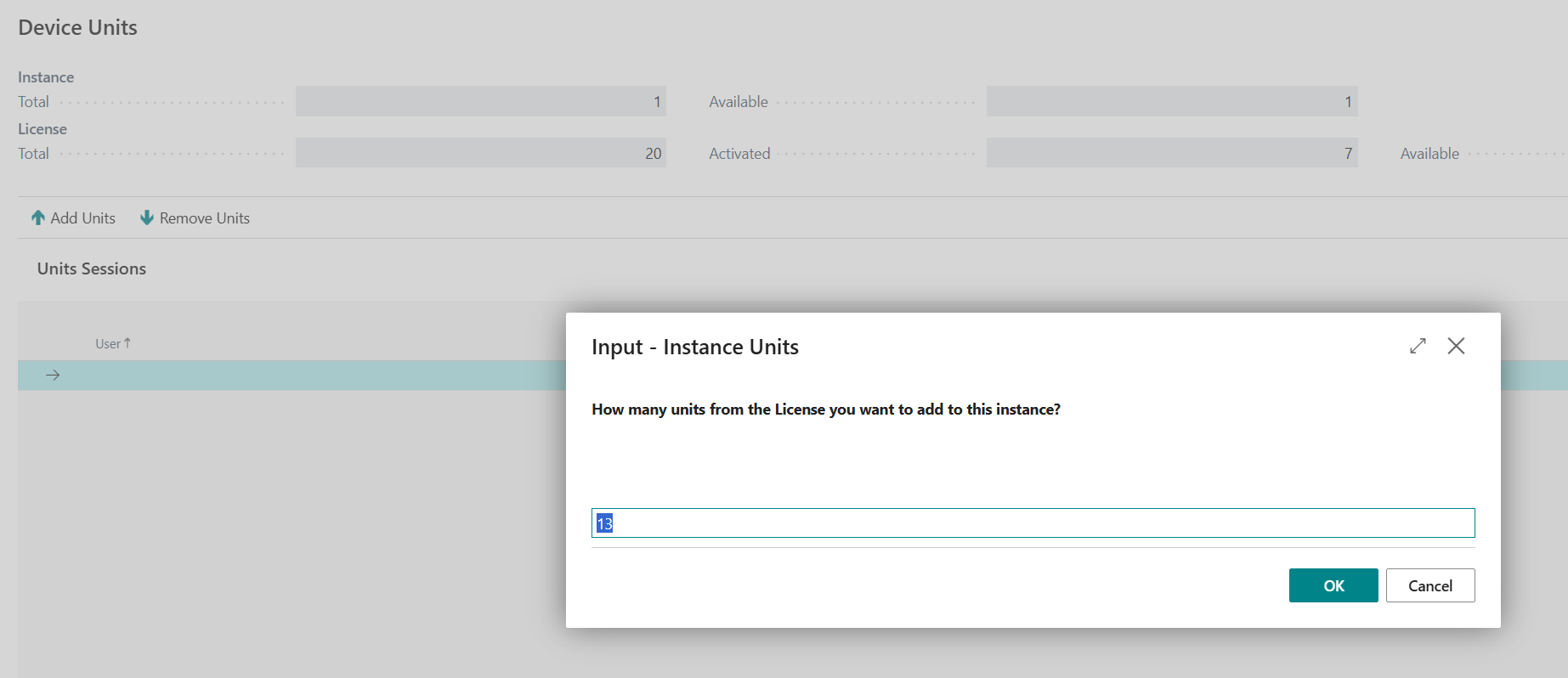Click the Input - Instance Units dialog title
The image size is (1568, 678).
(x=694, y=347)
